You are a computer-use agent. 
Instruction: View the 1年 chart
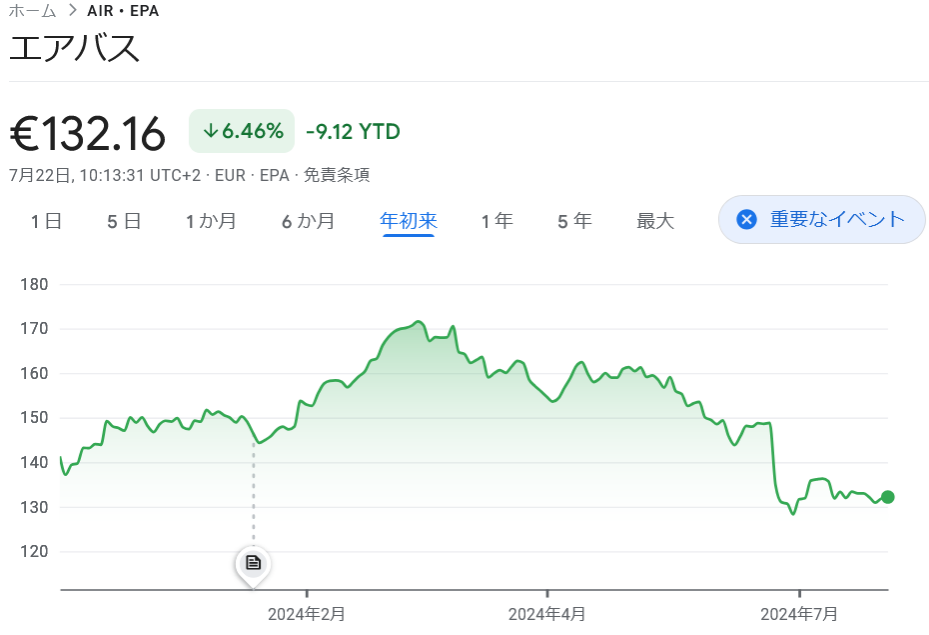click(497, 221)
